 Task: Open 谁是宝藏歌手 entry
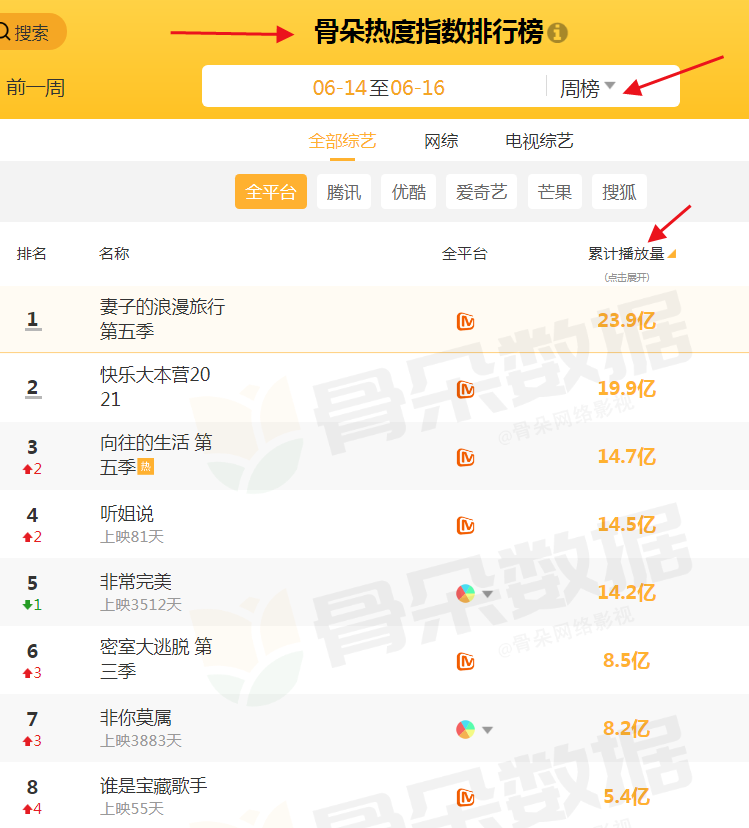click(x=154, y=786)
